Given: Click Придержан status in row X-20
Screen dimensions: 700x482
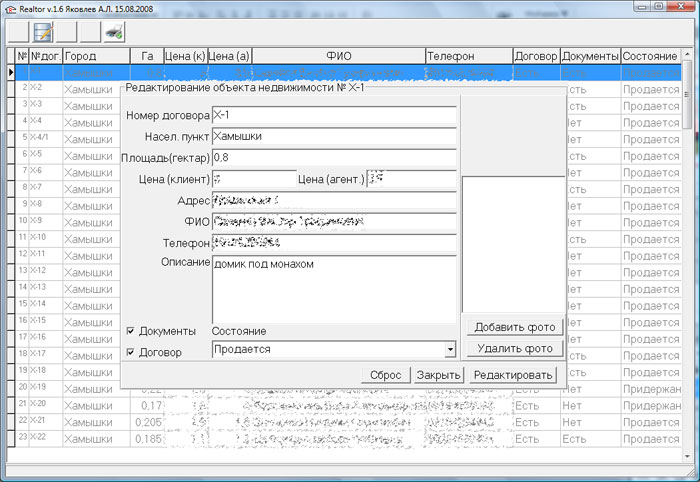Looking at the screenshot, I should pyautogui.click(x=652, y=406).
